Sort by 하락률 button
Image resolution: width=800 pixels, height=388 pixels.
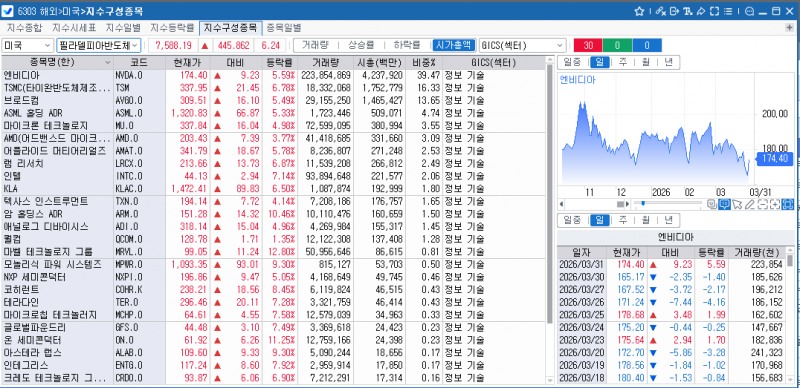click(x=407, y=45)
